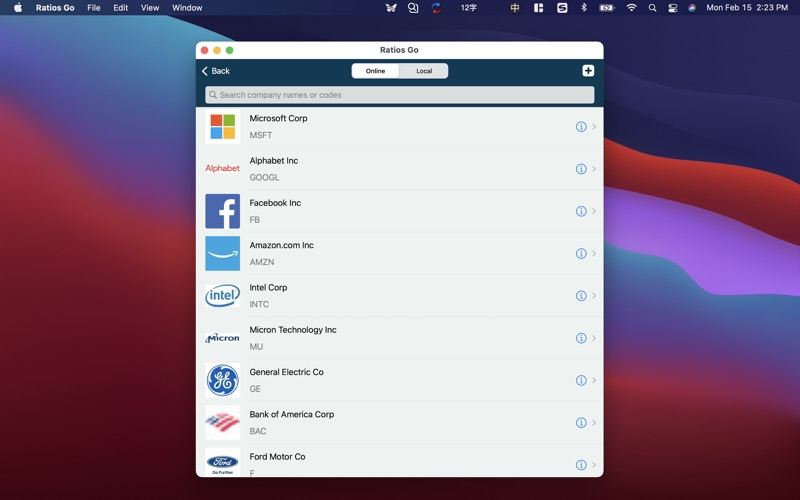Image resolution: width=800 pixels, height=500 pixels.
Task: Click the Alphabet logo thumbnail
Action: (222, 168)
